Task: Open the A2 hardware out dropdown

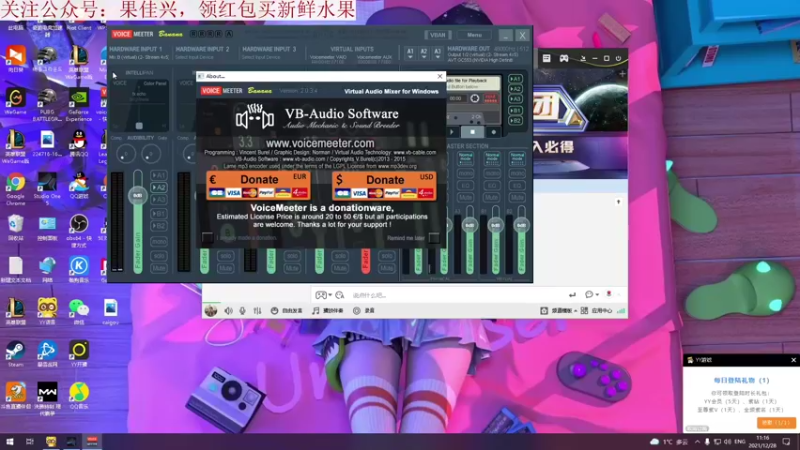Action: (423, 54)
